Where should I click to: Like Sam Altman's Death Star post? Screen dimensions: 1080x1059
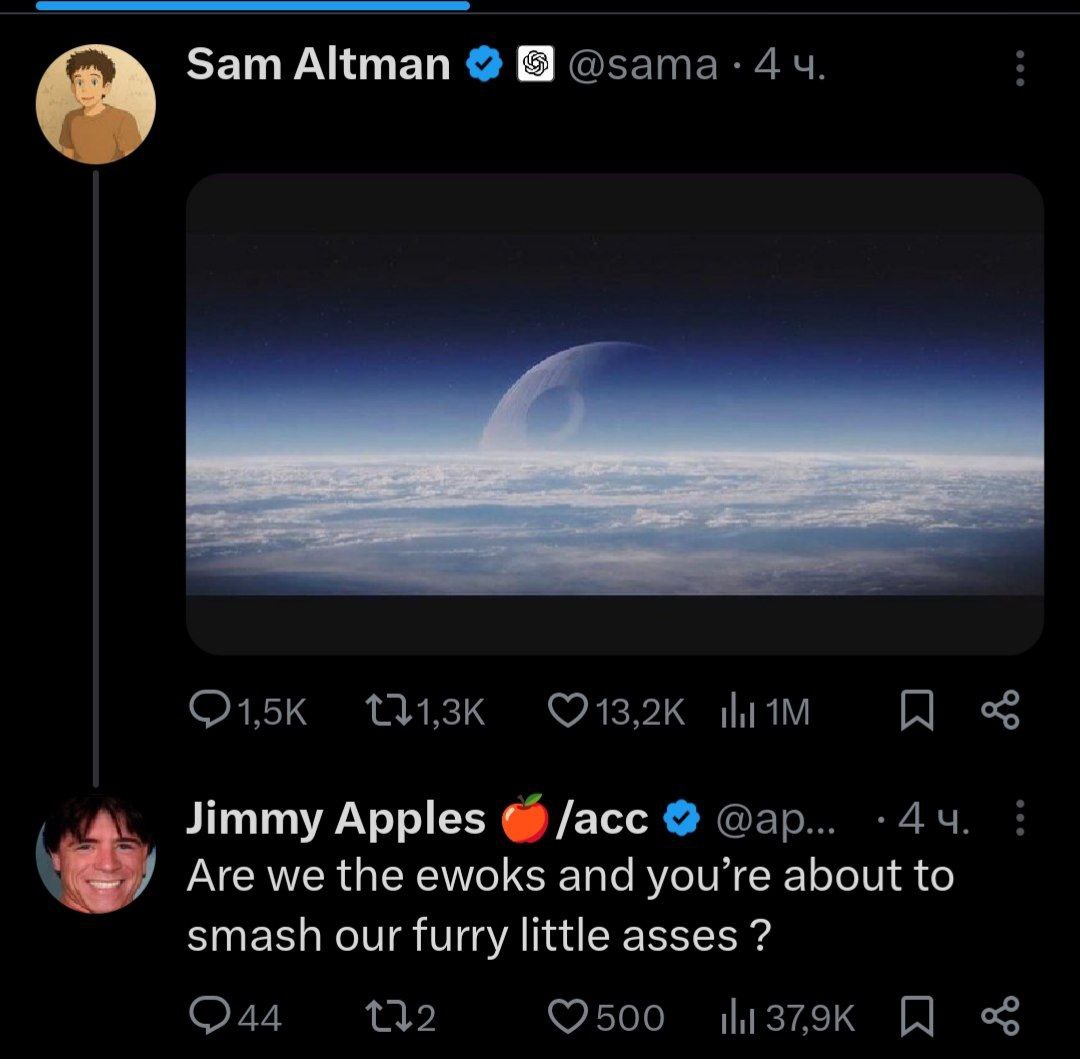tap(569, 711)
